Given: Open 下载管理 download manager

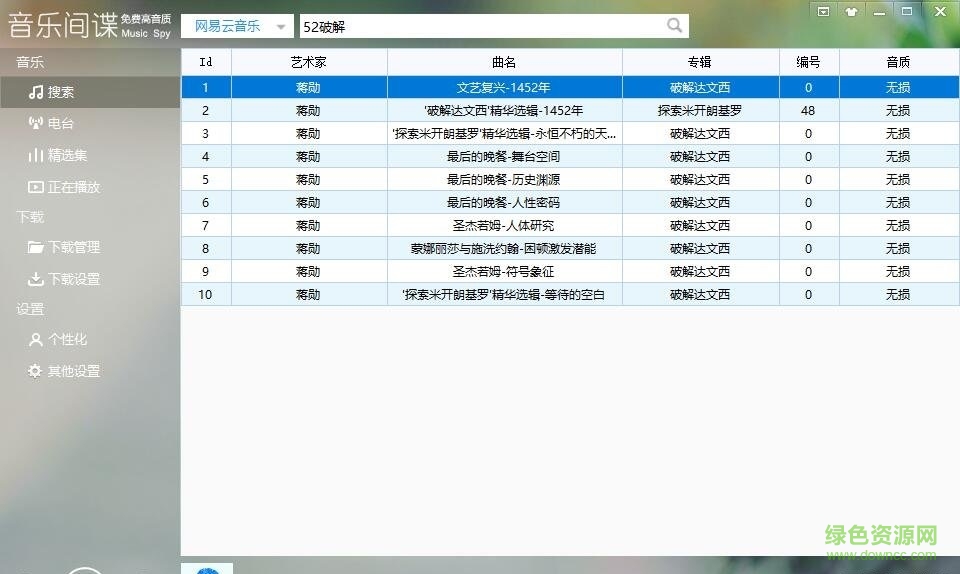Looking at the screenshot, I should coord(90,247).
